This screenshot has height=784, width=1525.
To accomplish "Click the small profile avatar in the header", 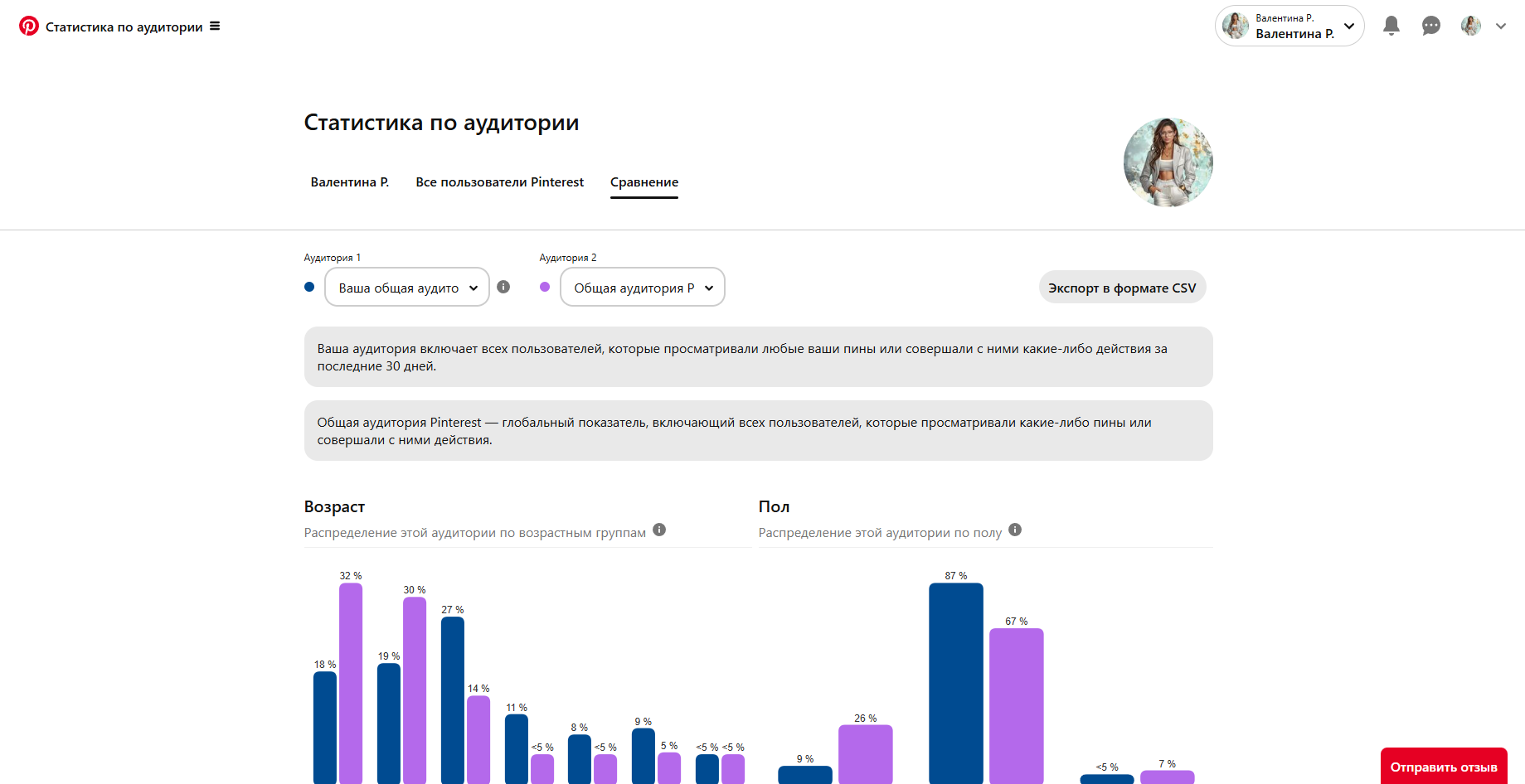I will (x=1471, y=26).
